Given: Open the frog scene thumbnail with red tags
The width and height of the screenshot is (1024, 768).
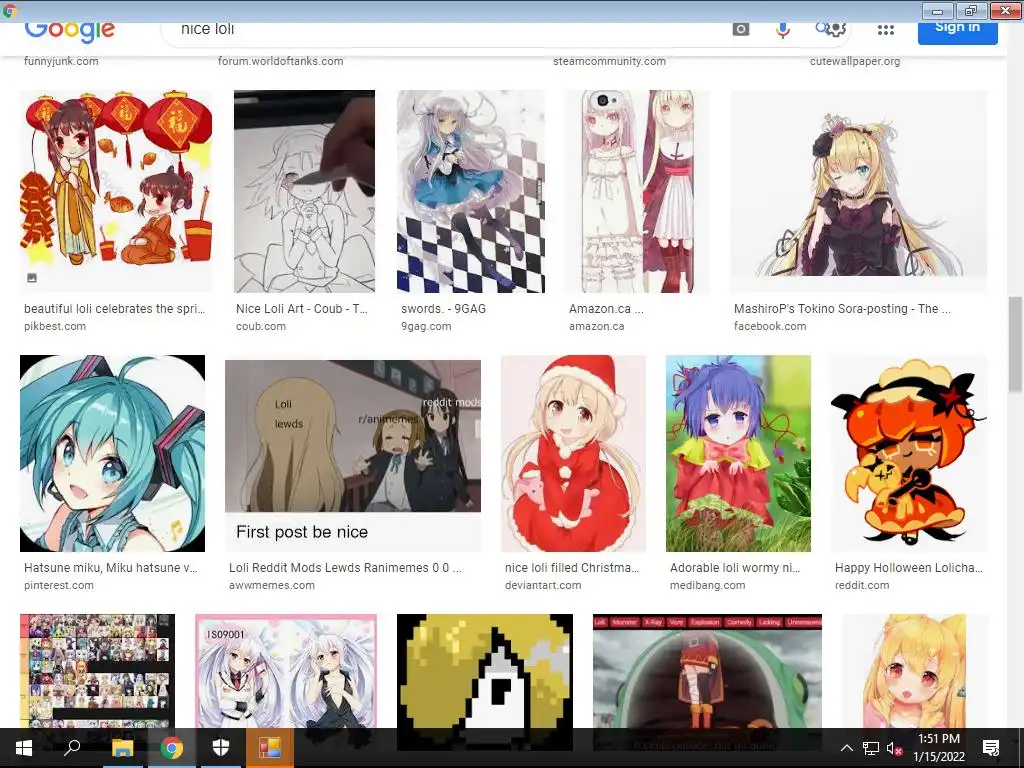Looking at the screenshot, I should (x=707, y=671).
